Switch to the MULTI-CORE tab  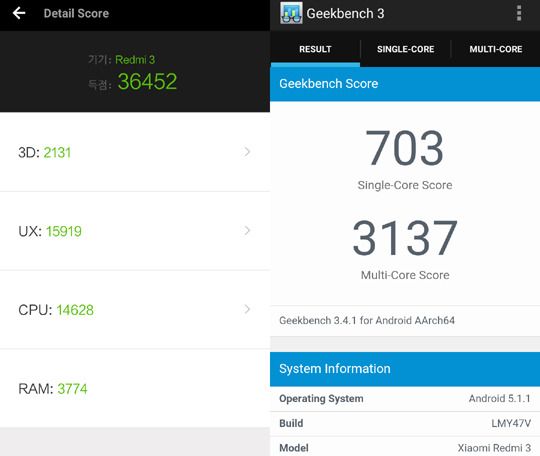tap(496, 49)
